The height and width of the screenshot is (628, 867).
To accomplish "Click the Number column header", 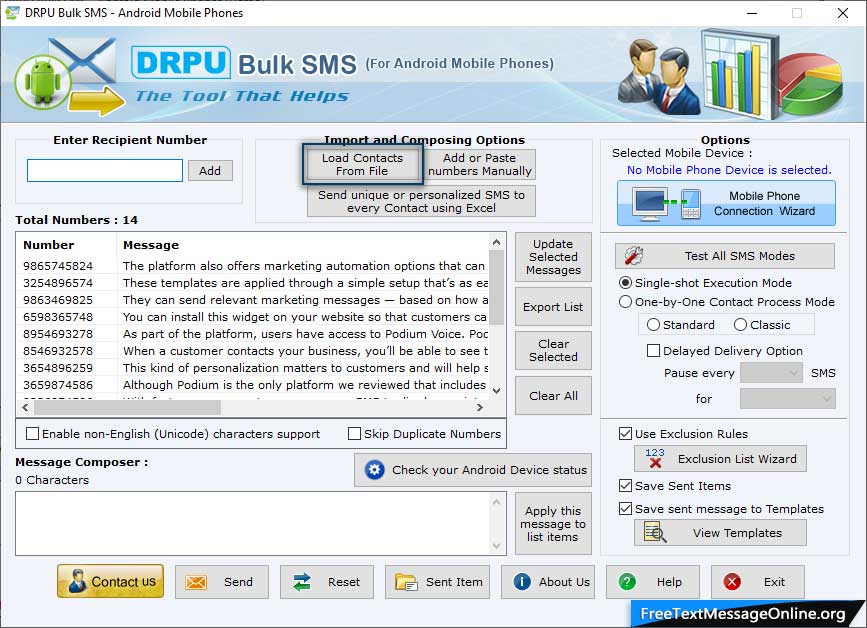I will [x=67, y=245].
